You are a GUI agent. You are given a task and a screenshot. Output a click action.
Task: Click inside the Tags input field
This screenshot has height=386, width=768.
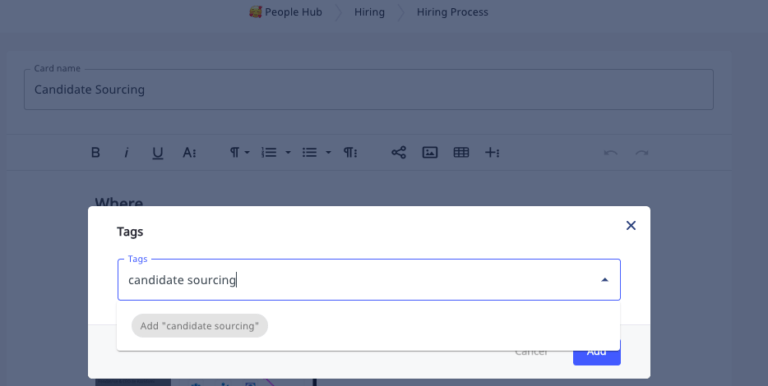(369, 280)
